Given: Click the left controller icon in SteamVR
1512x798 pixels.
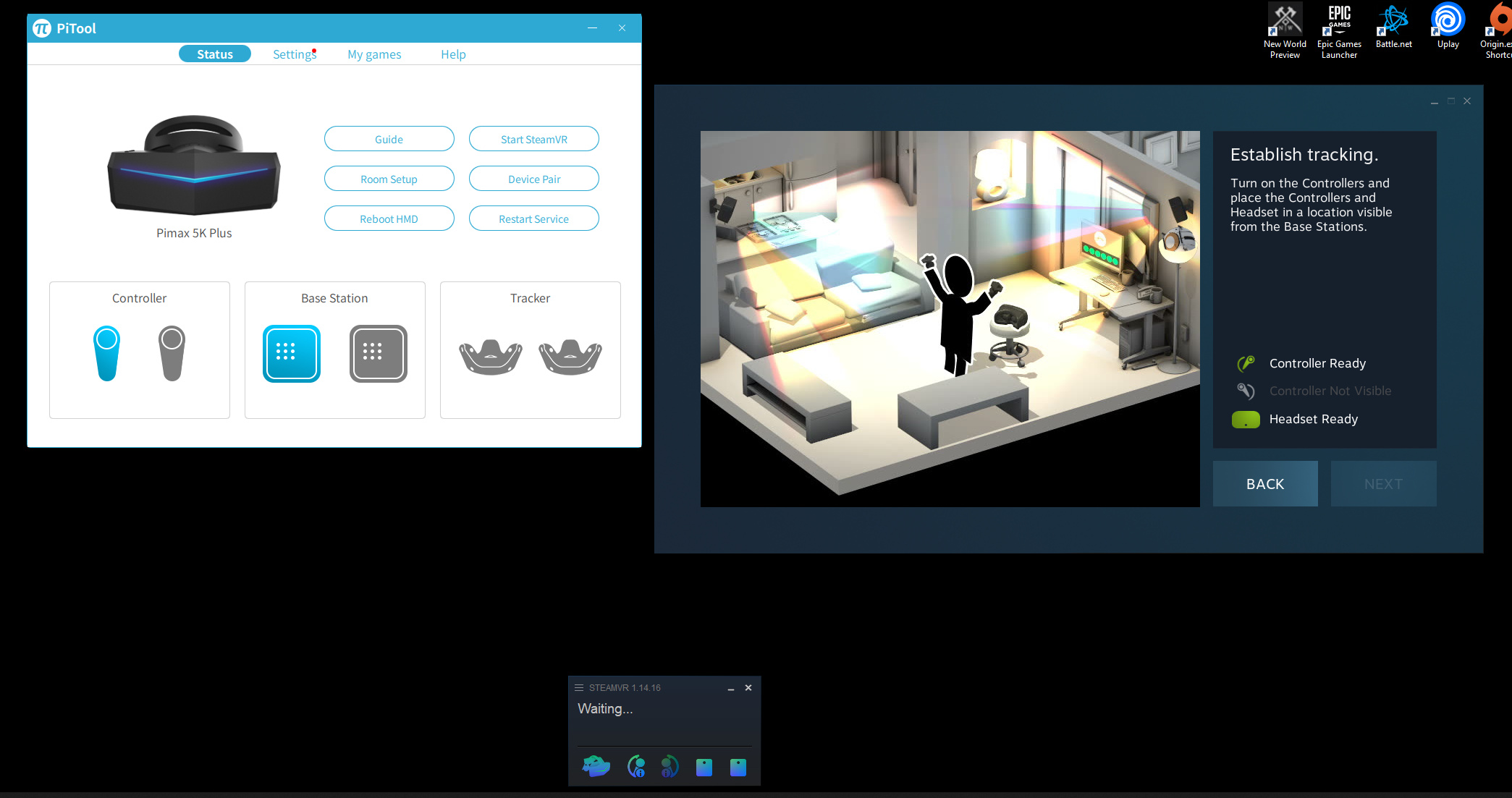Looking at the screenshot, I should tap(635, 765).
